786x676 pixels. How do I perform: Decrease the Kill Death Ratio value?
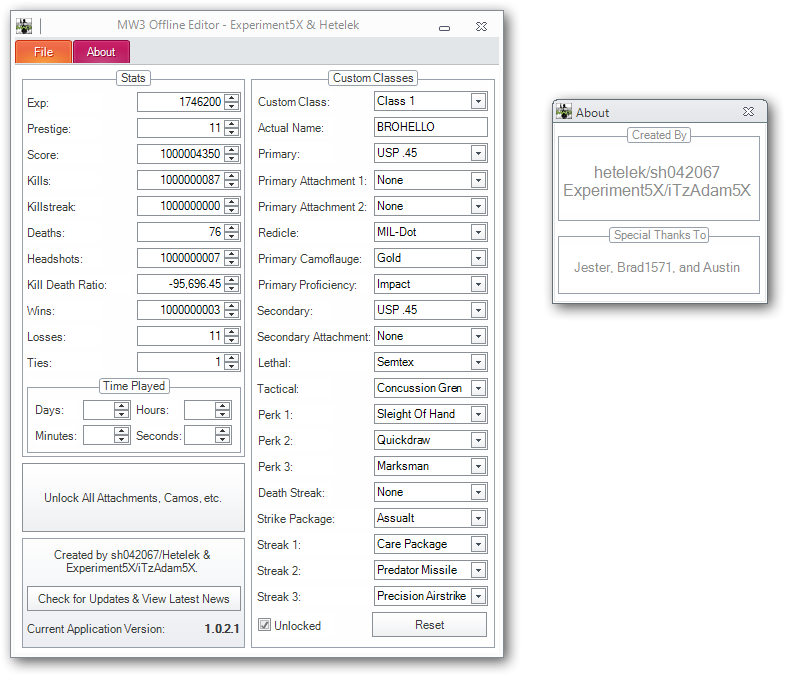click(232, 288)
